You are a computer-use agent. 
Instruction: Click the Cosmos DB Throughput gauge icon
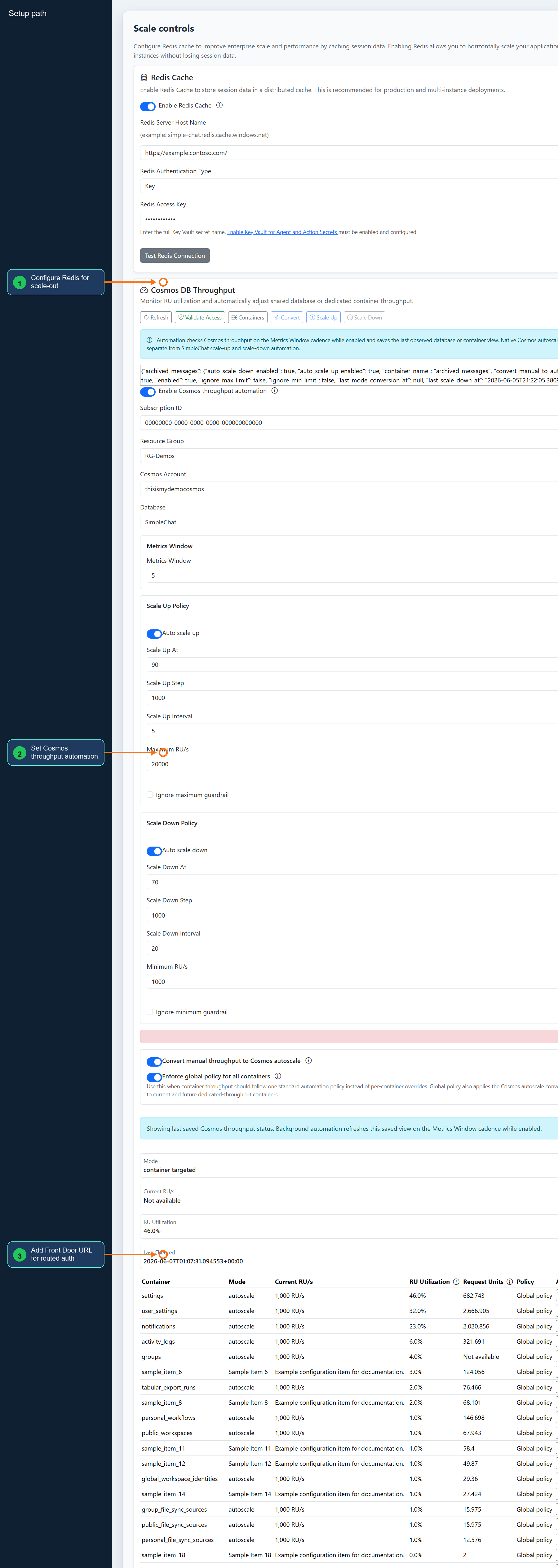point(144,290)
